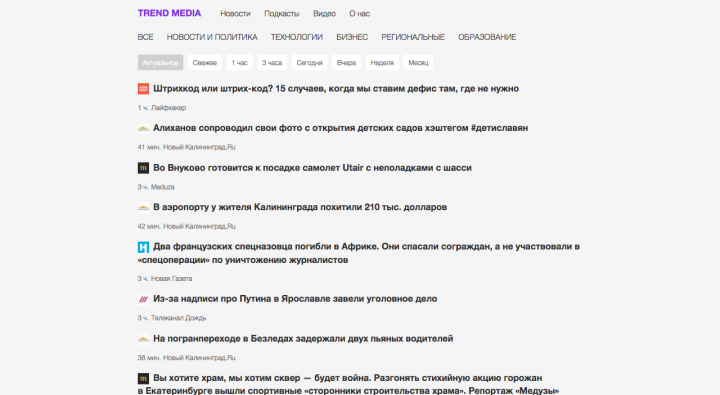
Task: Filter news by Месяц
Action: (x=418, y=62)
